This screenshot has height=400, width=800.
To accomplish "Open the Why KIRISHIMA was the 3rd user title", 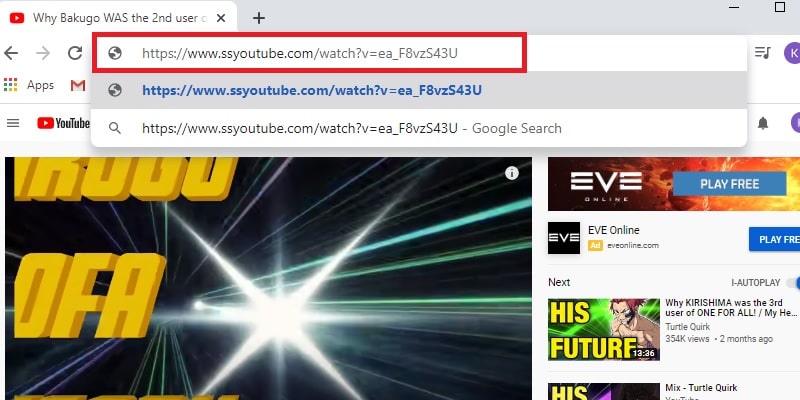I will (x=731, y=308).
